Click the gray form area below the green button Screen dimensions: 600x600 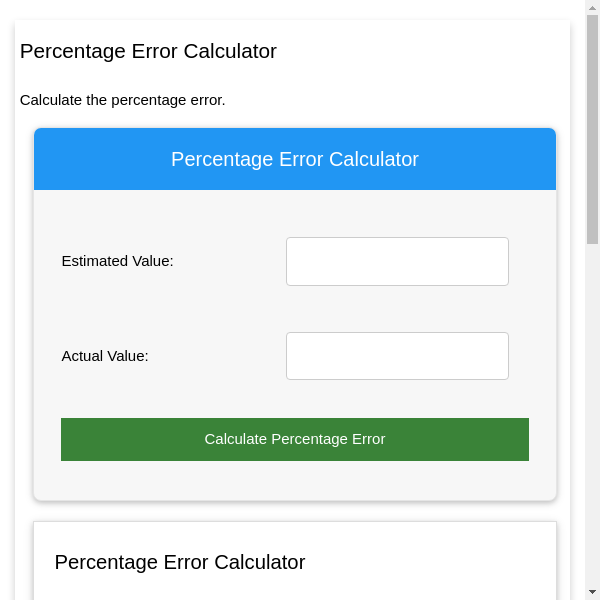(x=295, y=481)
